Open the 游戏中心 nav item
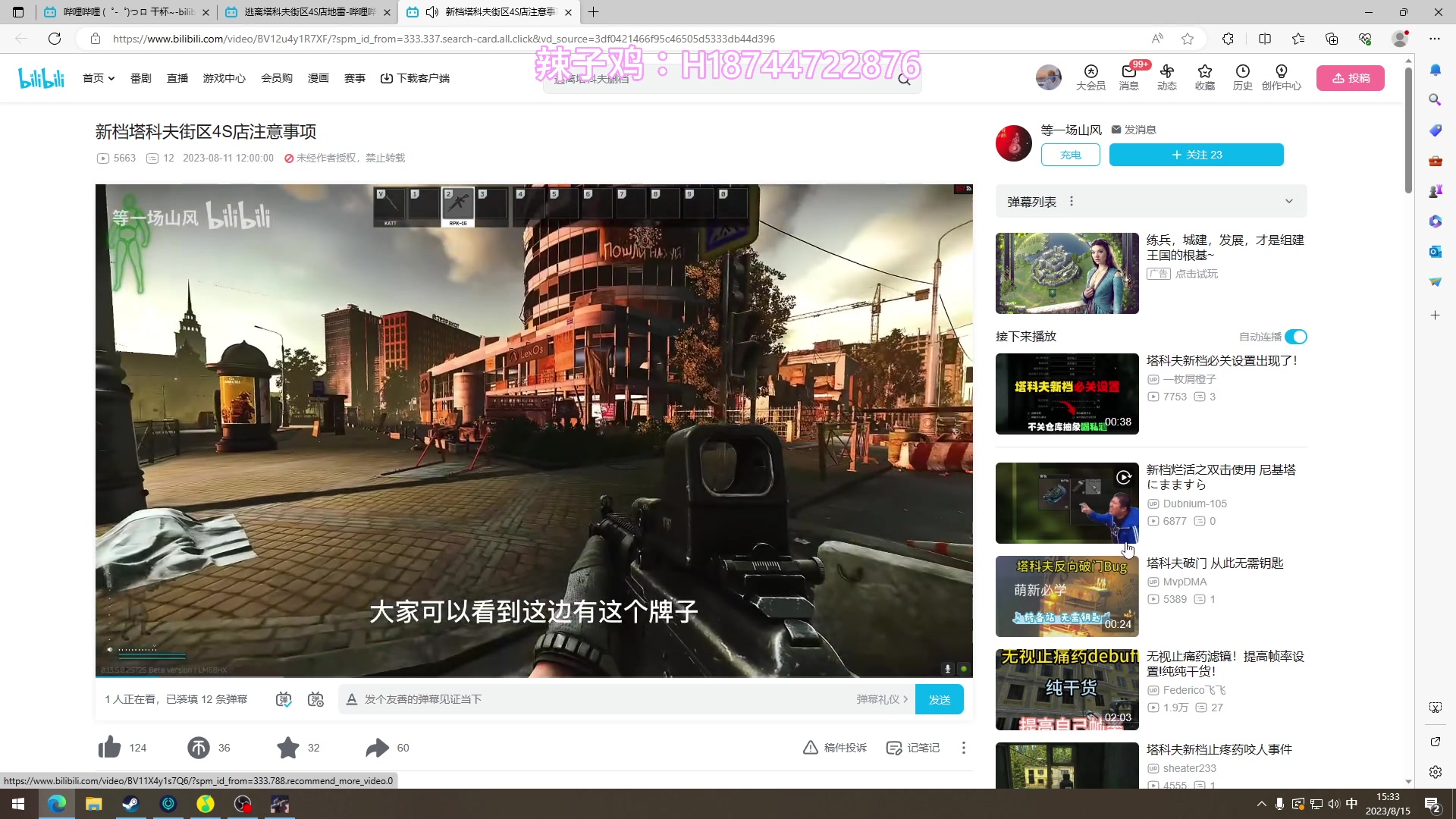 point(224,78)
